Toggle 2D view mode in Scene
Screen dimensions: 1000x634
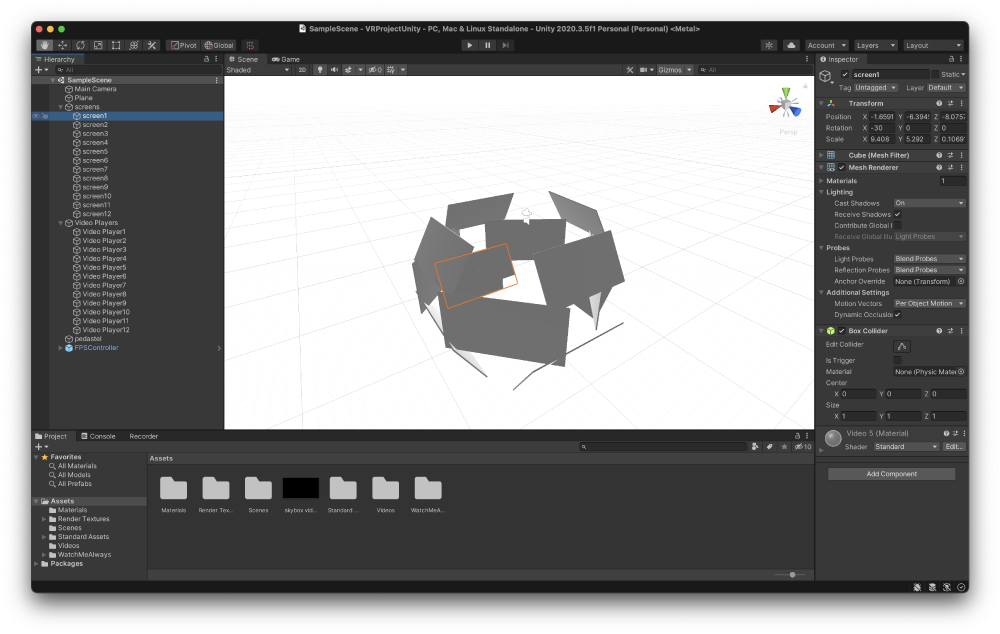click(302, 70)
